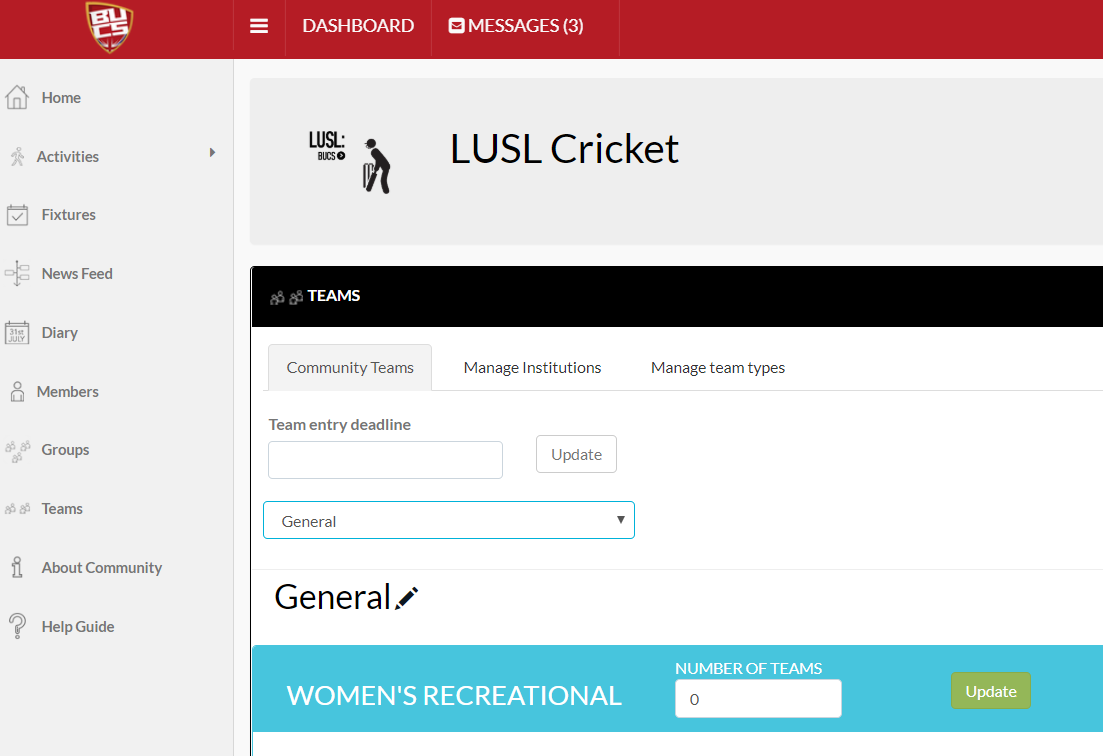Expand the Activities submenu arrow
Image resolution: width=1103 pixels, height=756 pixels.
pos(212,153)
